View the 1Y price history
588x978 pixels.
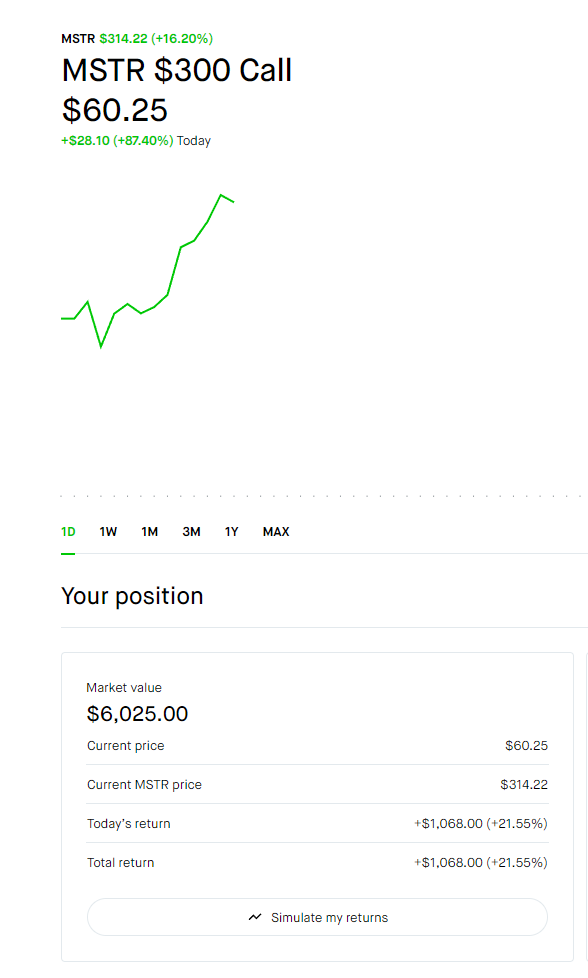231,531
